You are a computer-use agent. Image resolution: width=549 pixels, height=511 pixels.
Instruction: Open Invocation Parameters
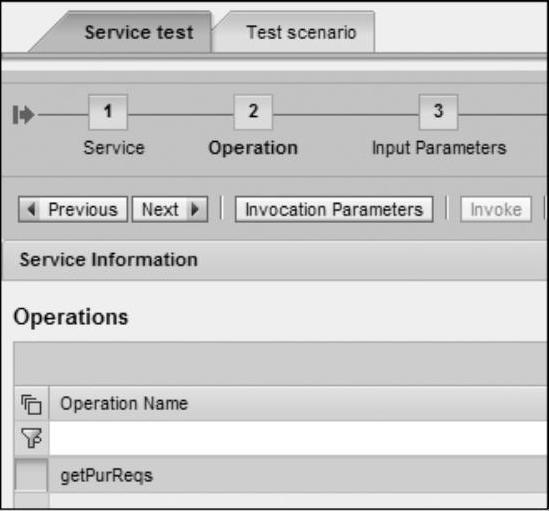[334, 209]
